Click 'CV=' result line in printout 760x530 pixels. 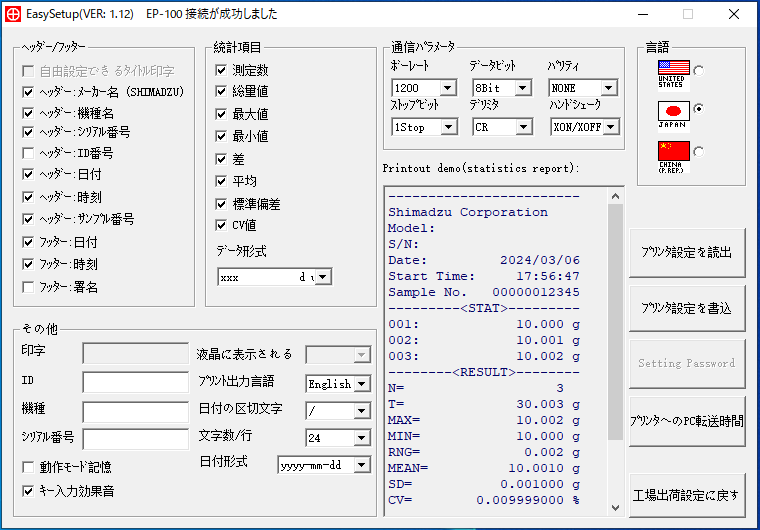(484, 500)
